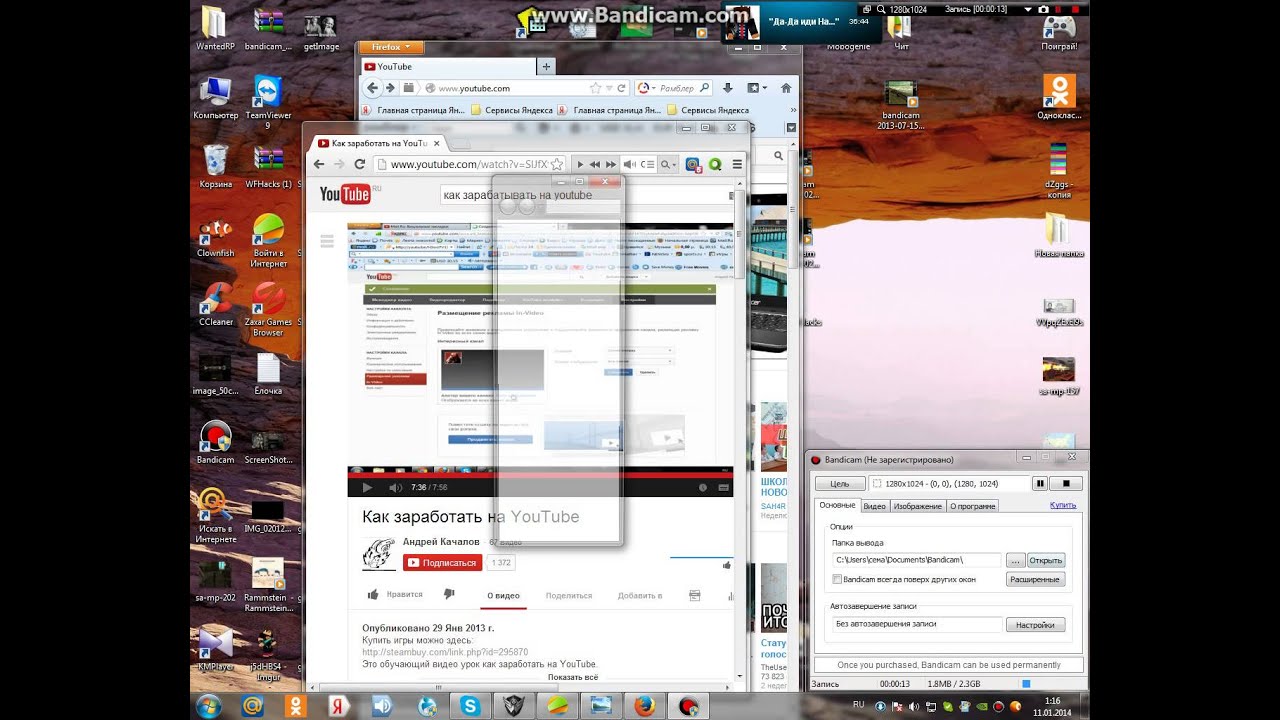
Task: Click the dislike thumbs-down icon
Action: (x=449, y=594)
